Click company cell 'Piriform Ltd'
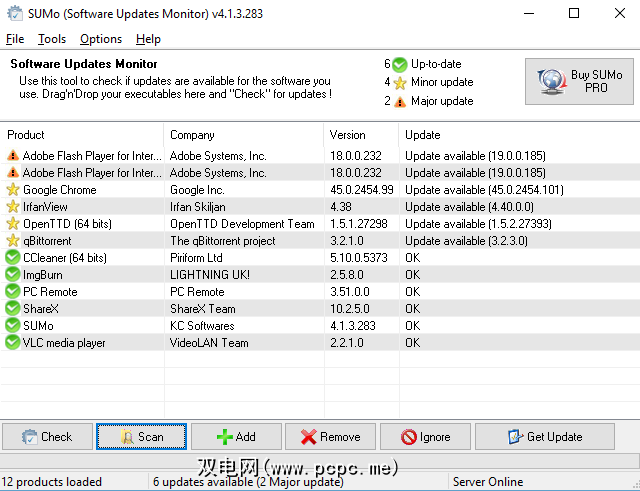Screen dimensions: 640x491 coord(196,258)
